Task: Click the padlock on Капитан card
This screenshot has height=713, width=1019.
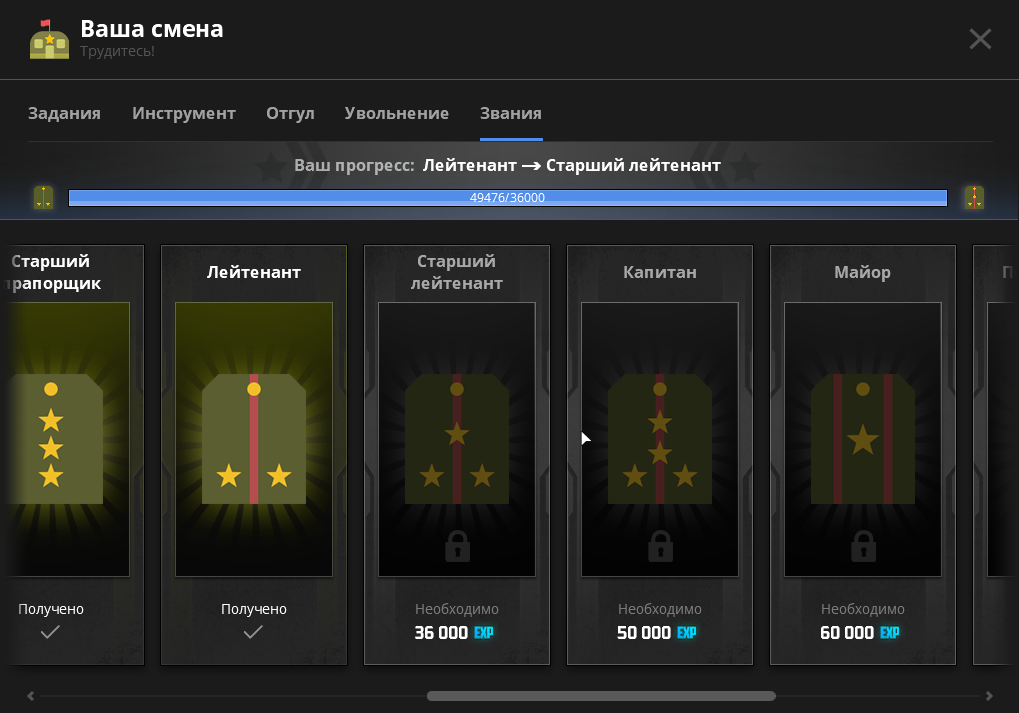Action: (x=660, y=546)
